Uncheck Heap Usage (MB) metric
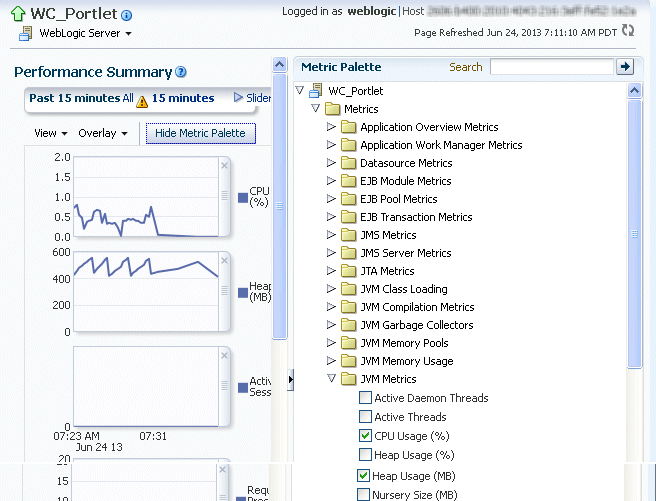 point(363,475)
